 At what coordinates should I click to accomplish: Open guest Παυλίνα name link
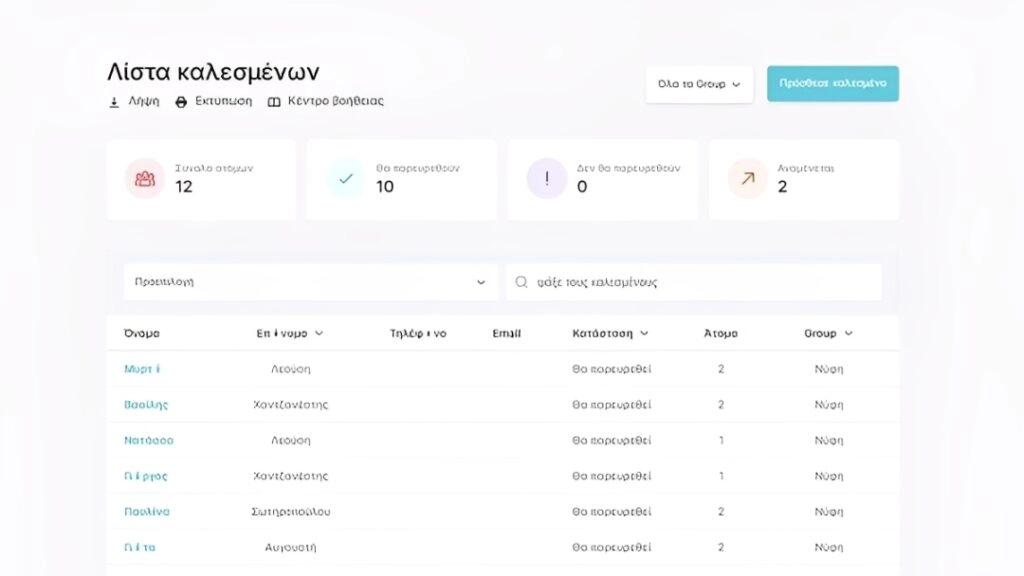pyautogui.click(x=147, y=512)
